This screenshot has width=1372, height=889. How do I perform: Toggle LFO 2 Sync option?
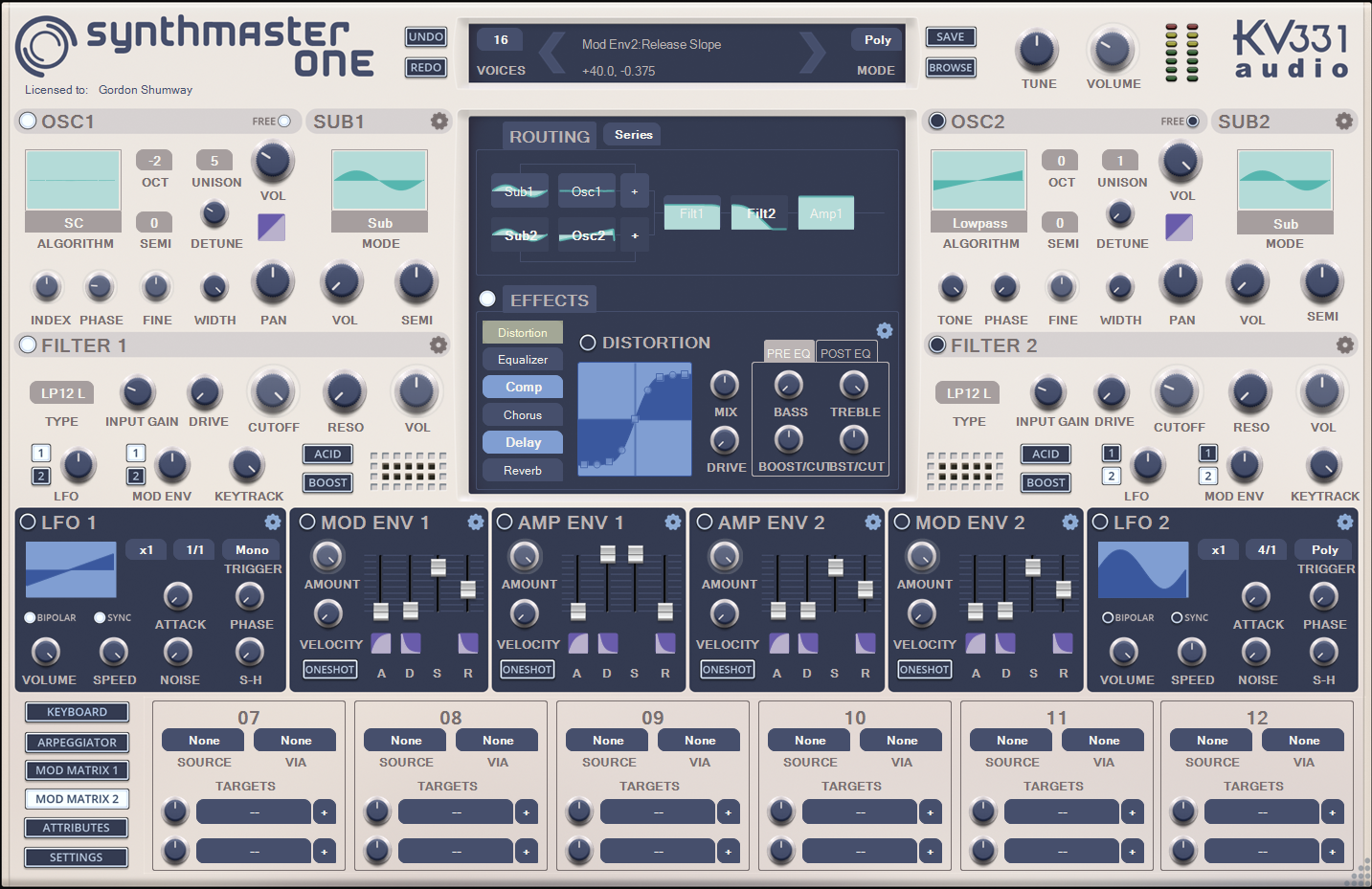[1177, 617]
